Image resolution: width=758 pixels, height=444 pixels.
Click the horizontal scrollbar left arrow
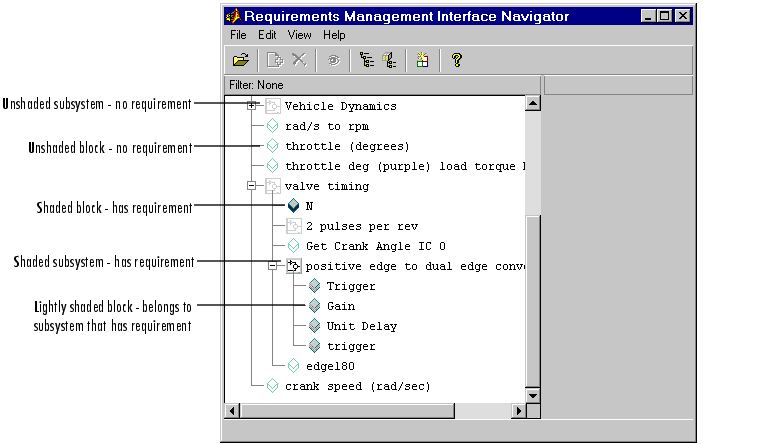tap(233, 411)
